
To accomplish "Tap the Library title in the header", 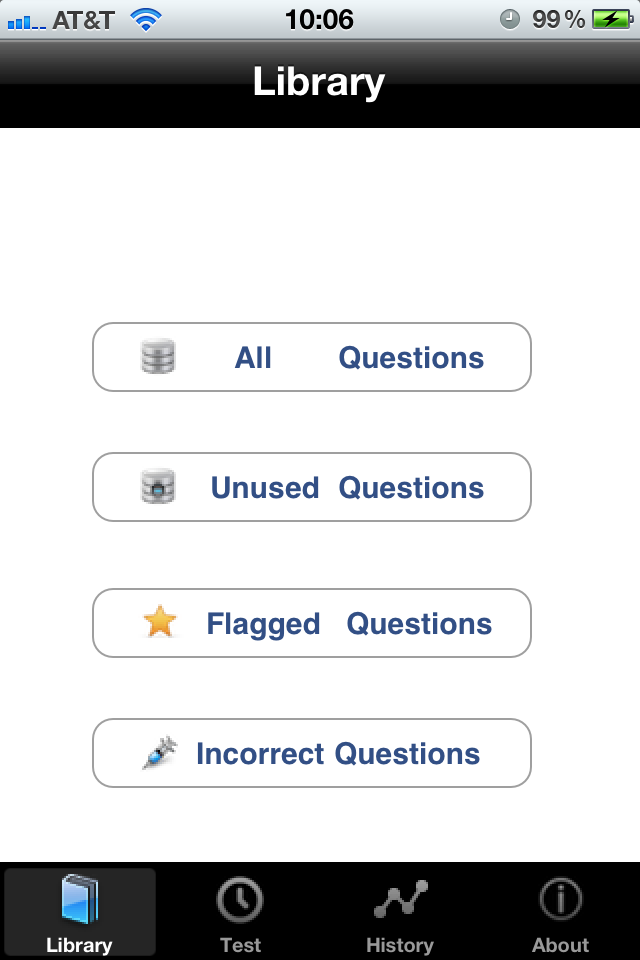I will (x=319, y=82).
